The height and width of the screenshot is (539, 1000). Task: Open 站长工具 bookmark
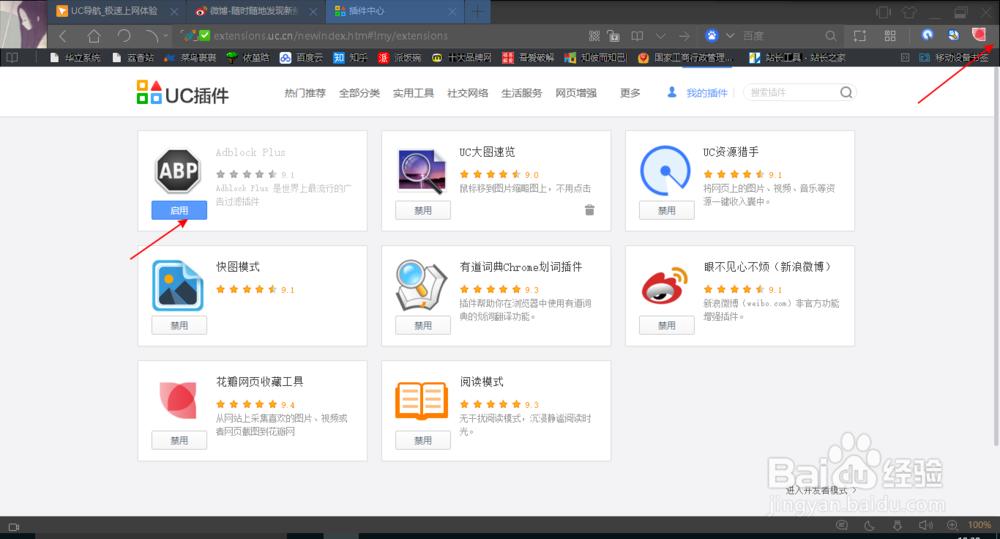[x=797, y=57]
